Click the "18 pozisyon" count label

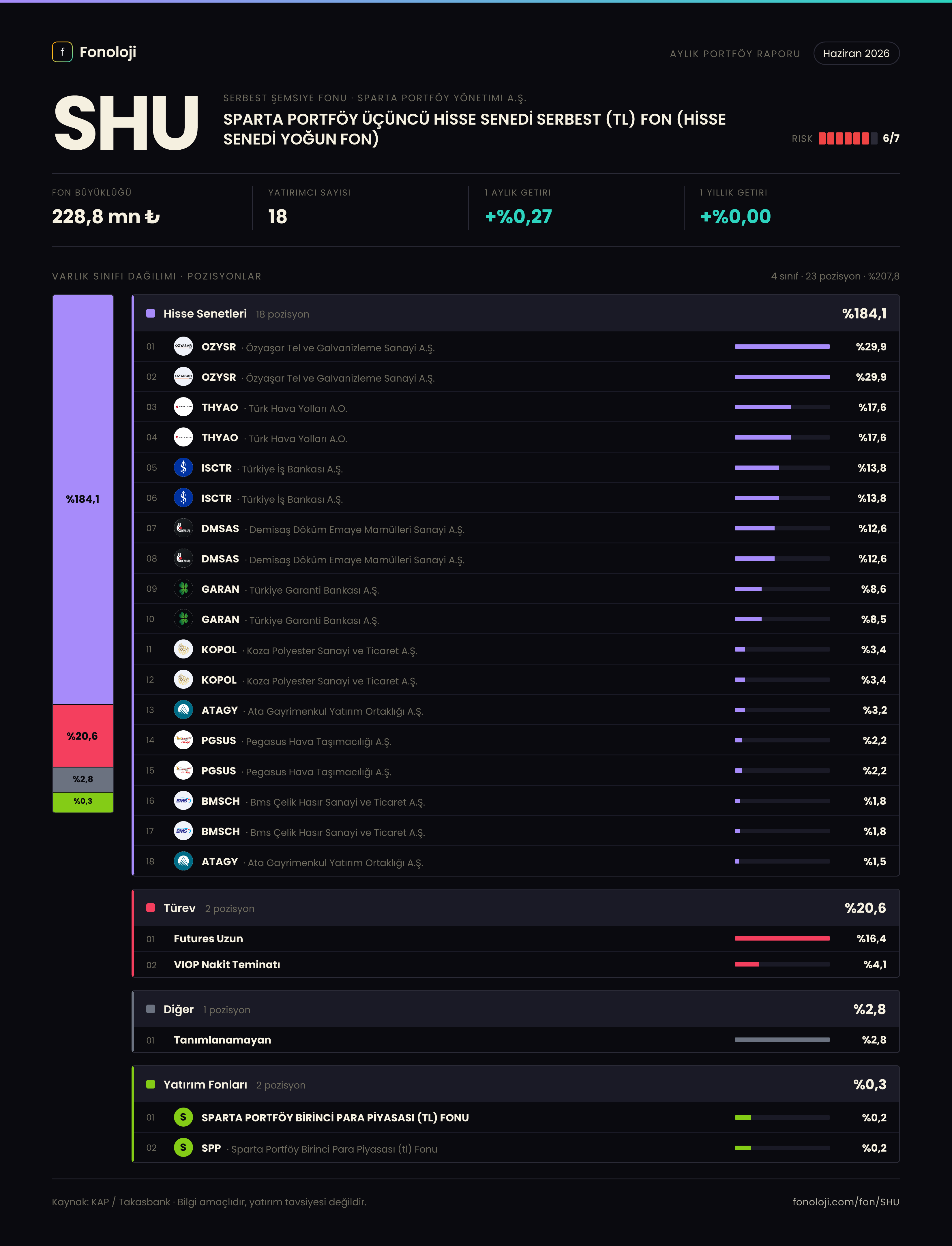(282, 314)
